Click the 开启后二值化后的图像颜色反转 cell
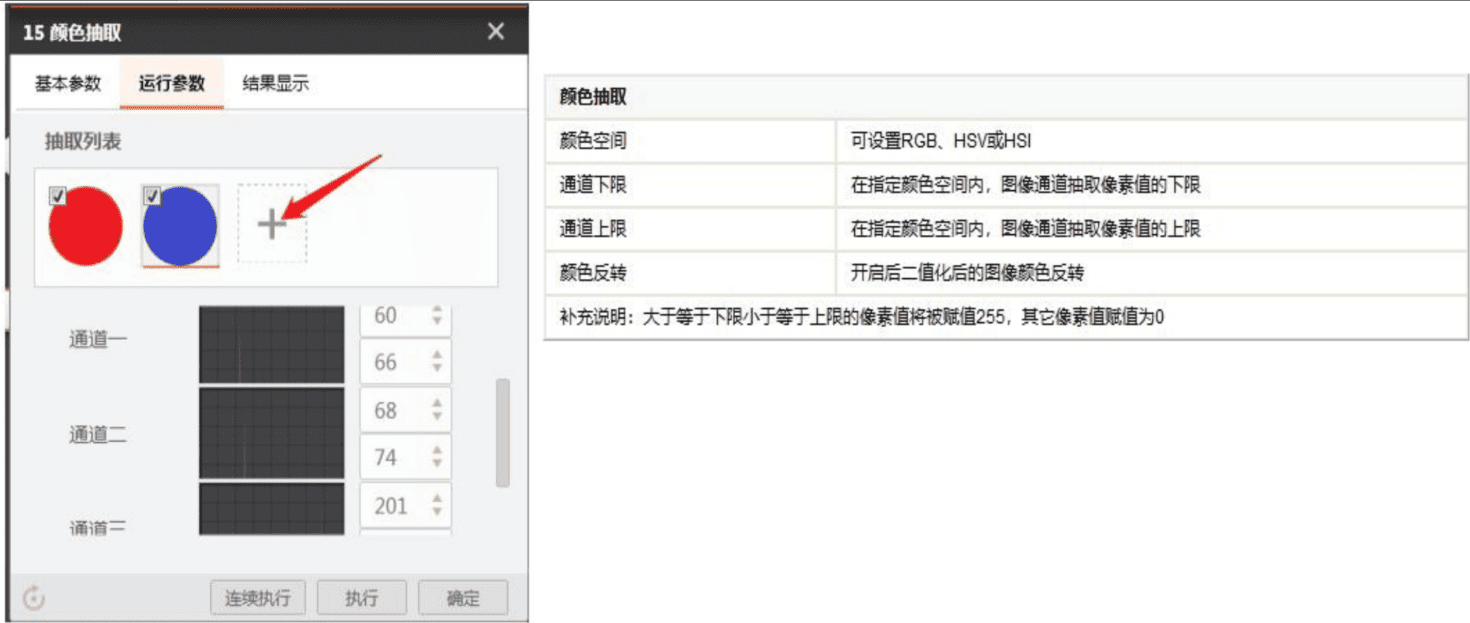 pyautogui.click(x=1152, y=273)
